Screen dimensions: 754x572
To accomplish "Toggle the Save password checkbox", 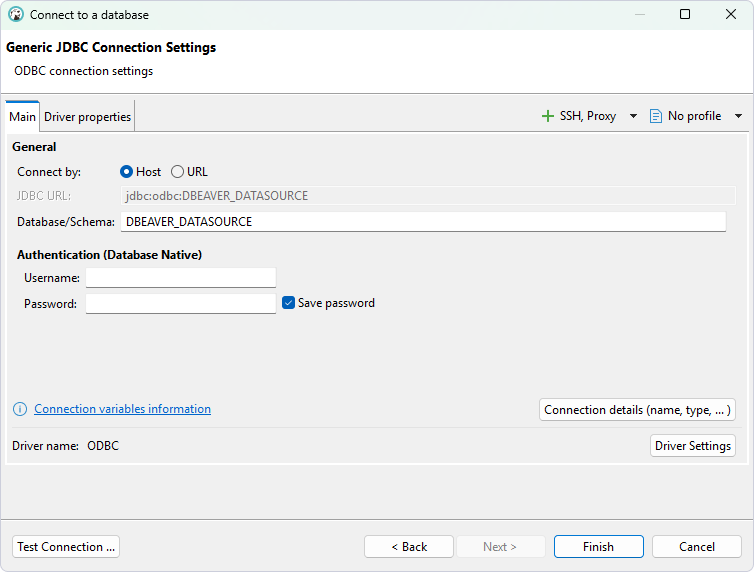I will point(288,303).
